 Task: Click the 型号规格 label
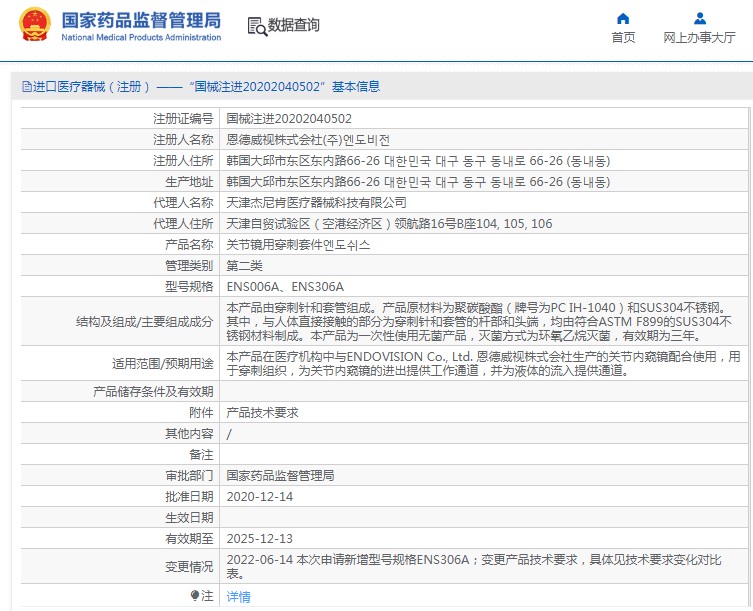click(x=189, y=287)
